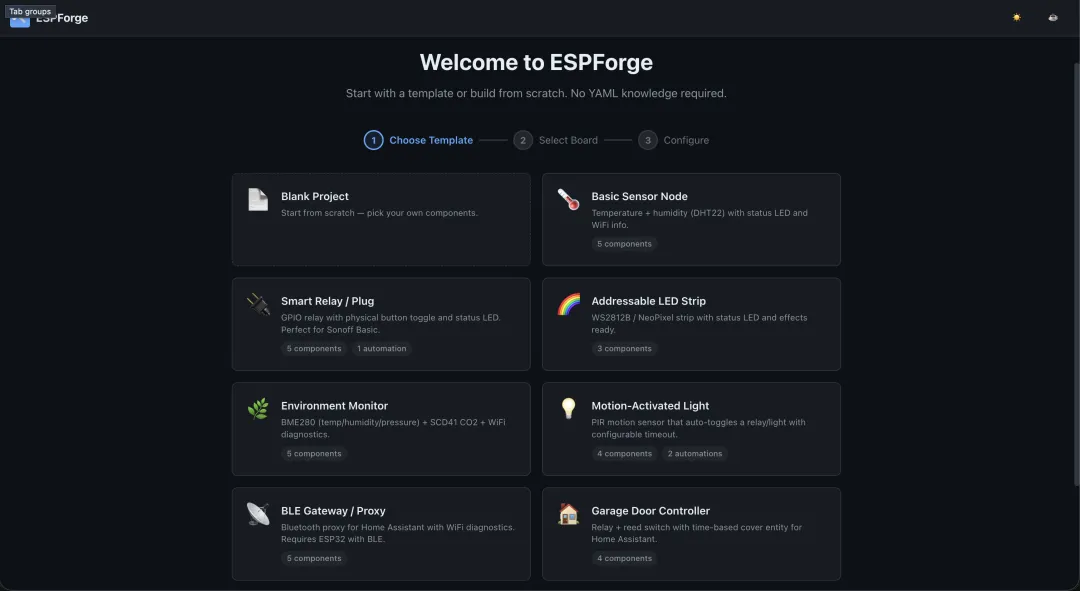
Task: Click the Blank Project document icon
Action: click(258, 200)
